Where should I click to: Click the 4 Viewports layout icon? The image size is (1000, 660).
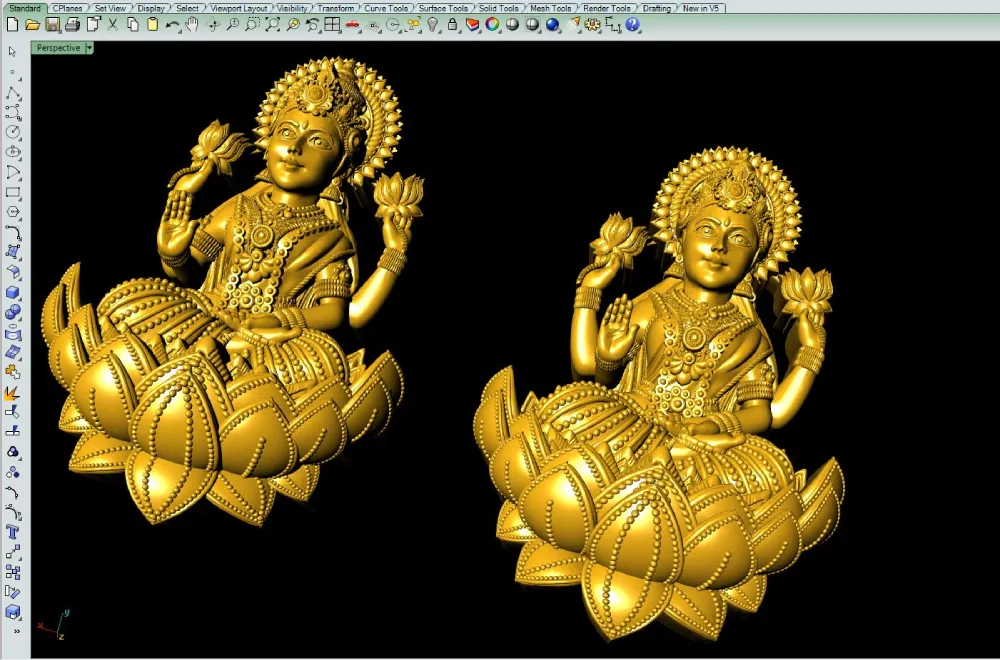point(332,25)
